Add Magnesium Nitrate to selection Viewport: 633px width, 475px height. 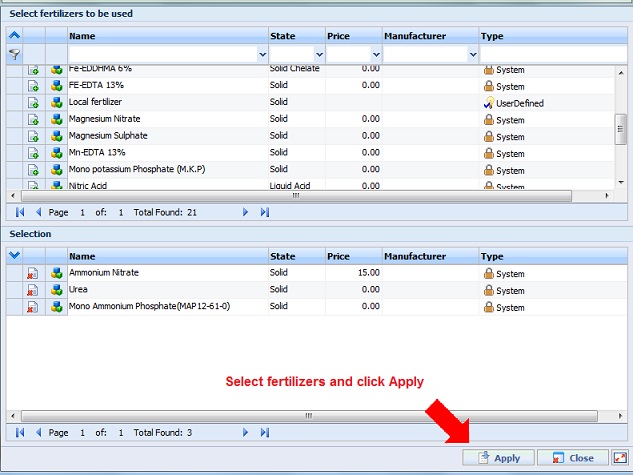coord(34,119)
